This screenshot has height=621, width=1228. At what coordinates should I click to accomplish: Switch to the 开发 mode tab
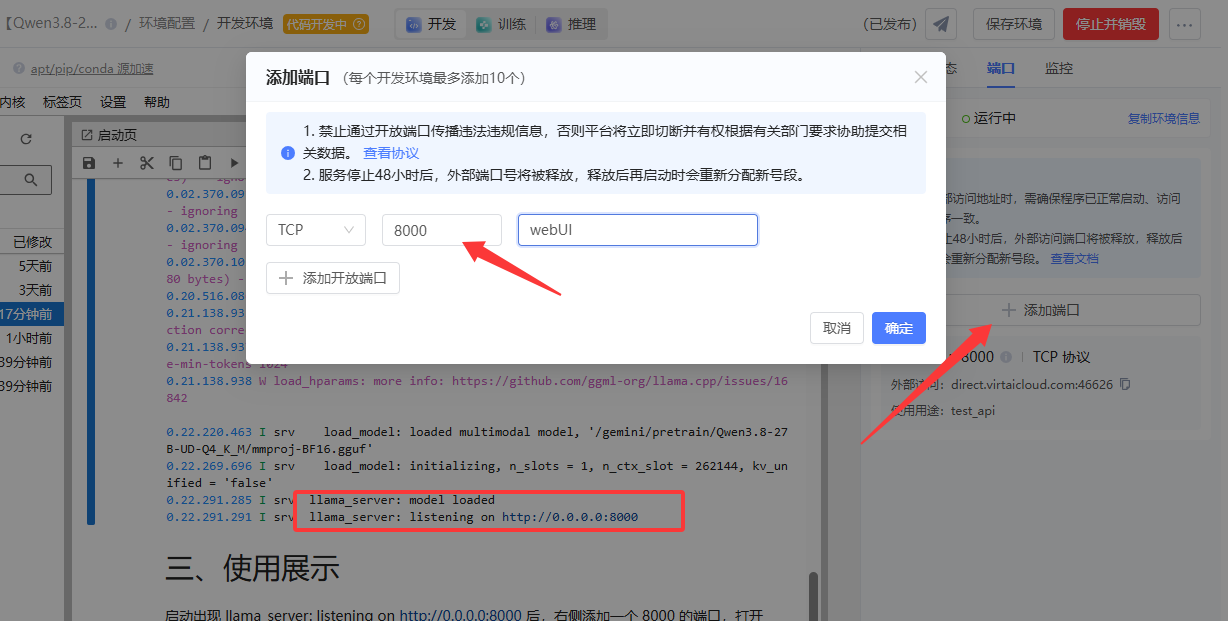tap(431, 24)
